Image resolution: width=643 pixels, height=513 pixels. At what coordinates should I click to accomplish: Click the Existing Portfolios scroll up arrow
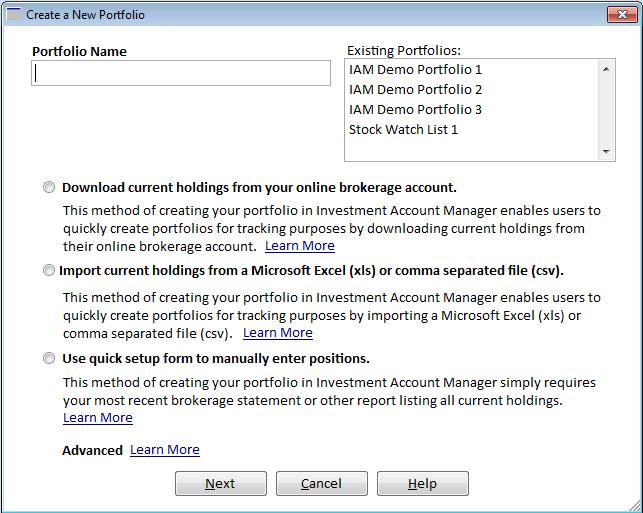click(x=606, y=69)
